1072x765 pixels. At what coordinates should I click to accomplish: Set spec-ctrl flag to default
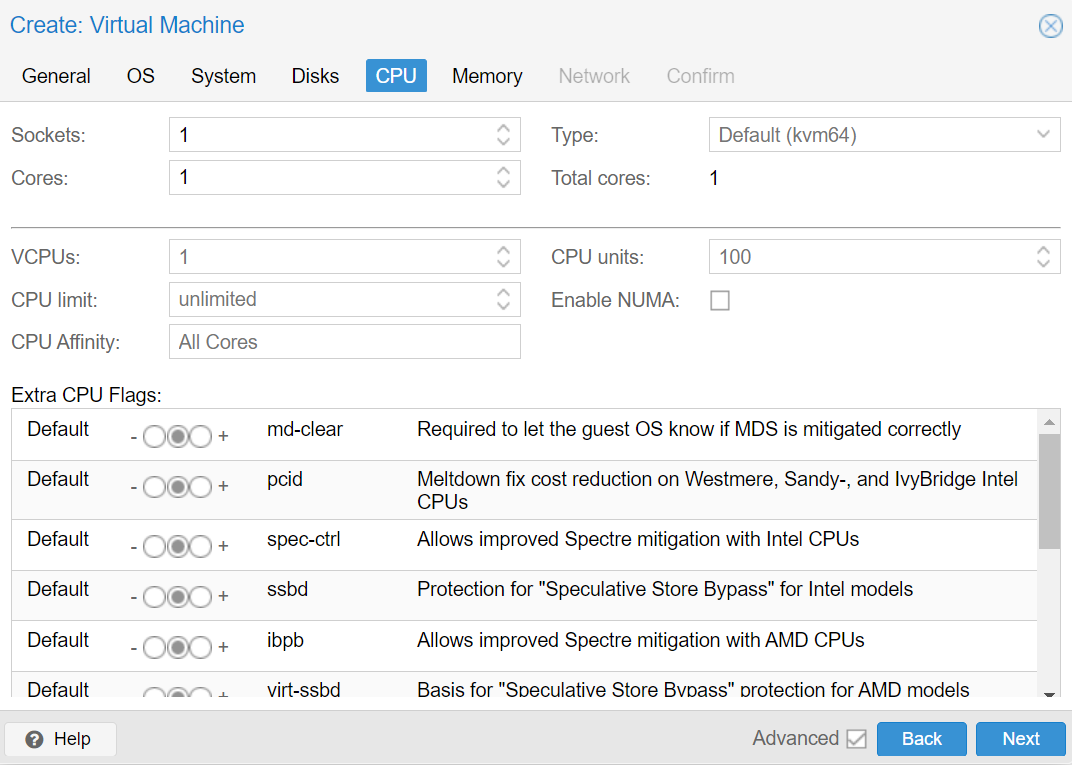coord(178,546)
